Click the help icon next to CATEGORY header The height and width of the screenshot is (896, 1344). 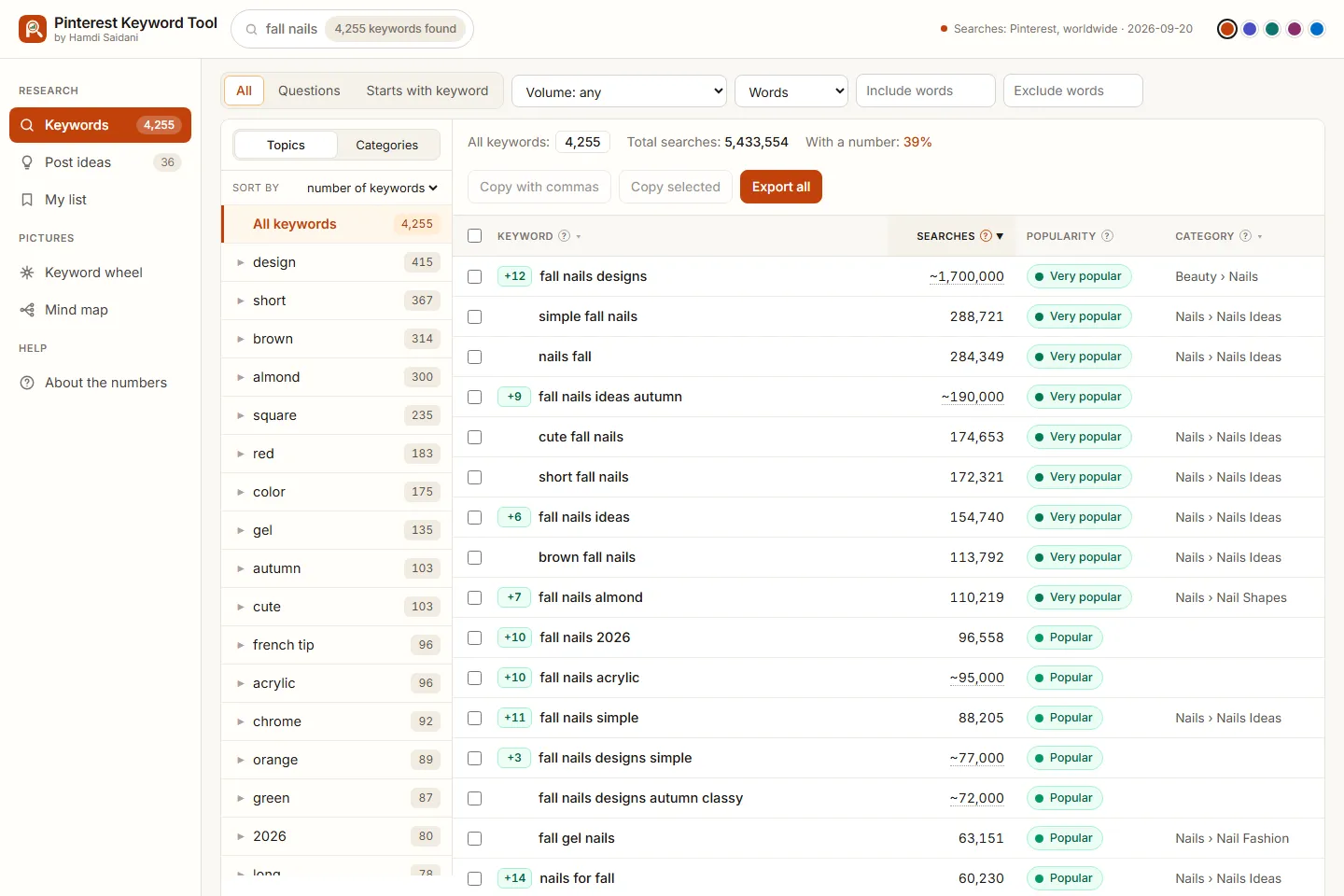[x=1245, y=236]
